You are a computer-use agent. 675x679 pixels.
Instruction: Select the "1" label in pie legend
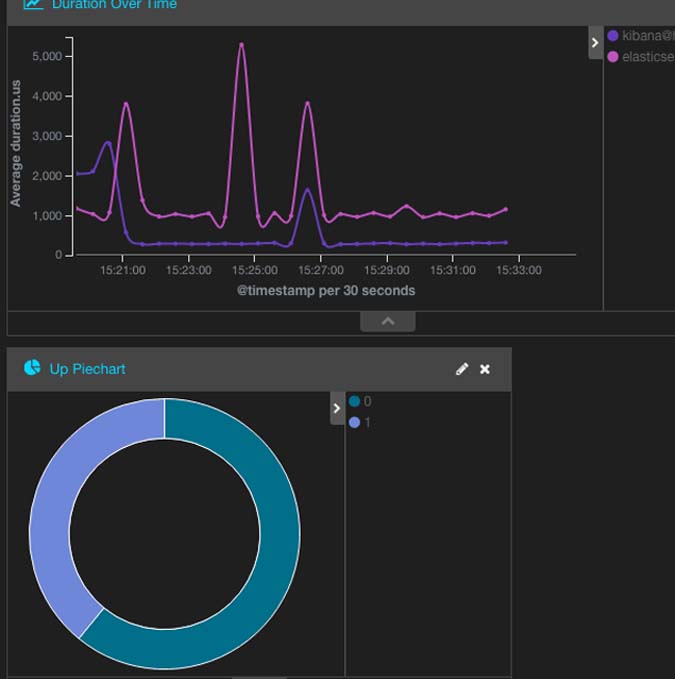(367, 423)
